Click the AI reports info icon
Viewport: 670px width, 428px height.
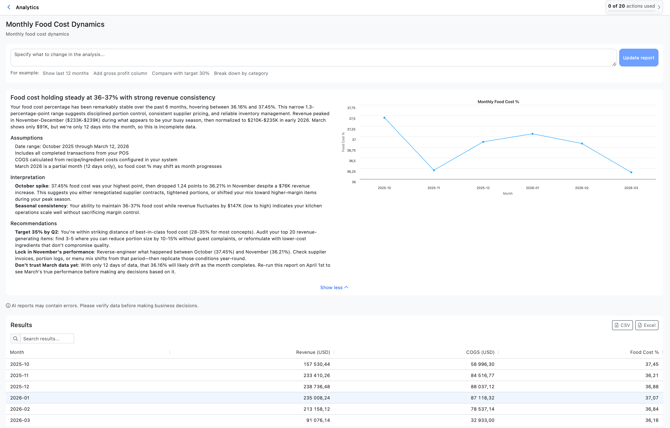pos(9,306)
